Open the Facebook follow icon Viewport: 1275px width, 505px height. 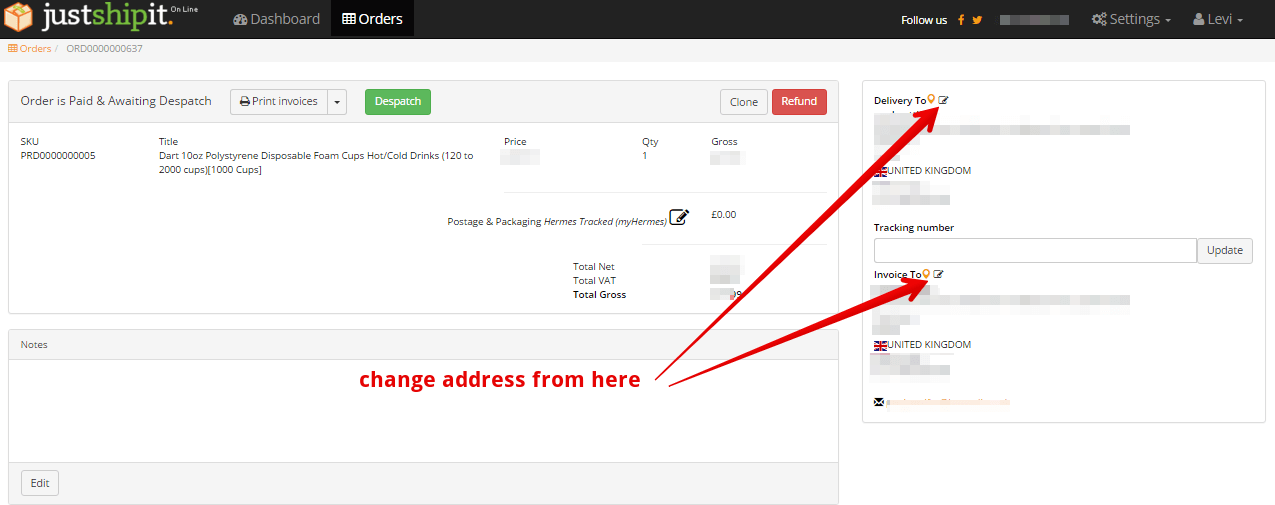click(x=962, y=20)
